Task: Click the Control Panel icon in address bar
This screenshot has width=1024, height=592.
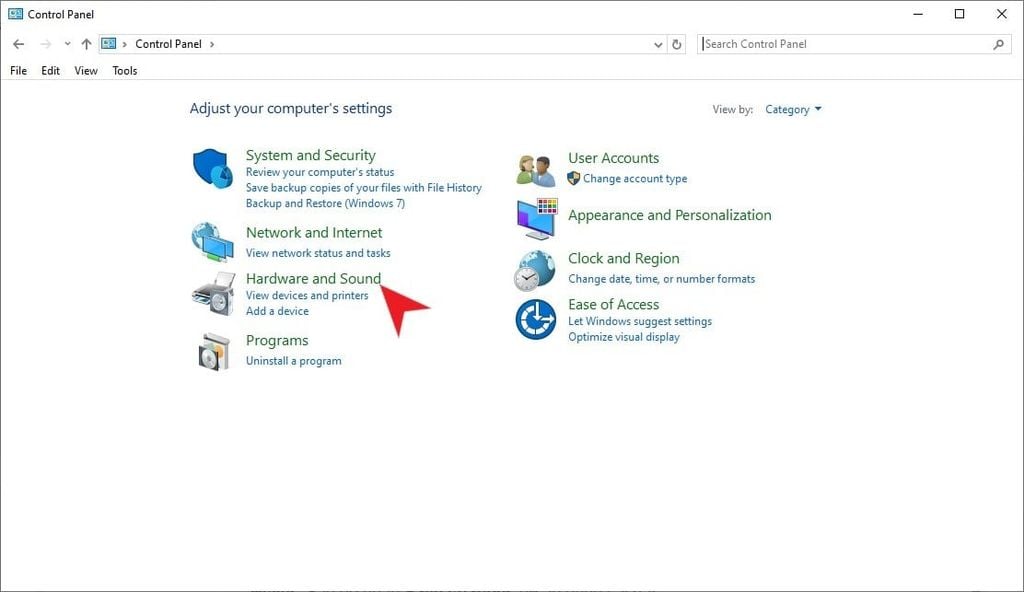Action: [110, 43]
